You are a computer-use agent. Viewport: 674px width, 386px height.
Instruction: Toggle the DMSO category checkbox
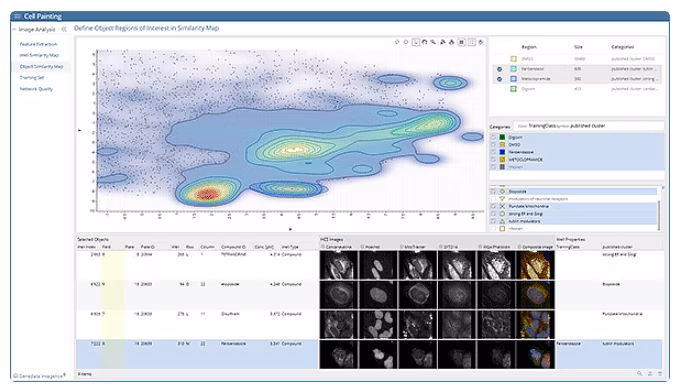pos(493,144)
